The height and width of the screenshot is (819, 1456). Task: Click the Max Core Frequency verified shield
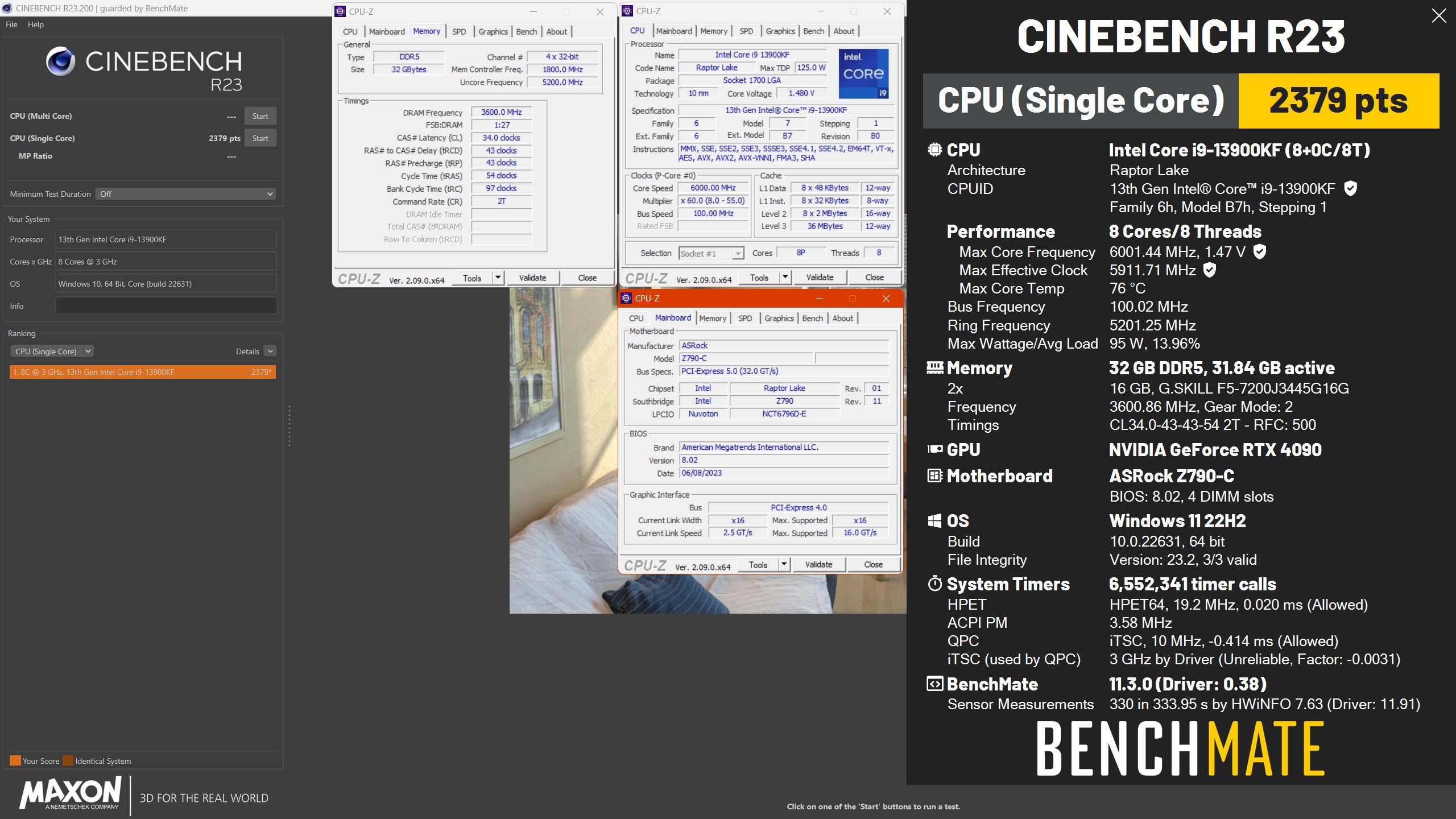coord(1260,251)
